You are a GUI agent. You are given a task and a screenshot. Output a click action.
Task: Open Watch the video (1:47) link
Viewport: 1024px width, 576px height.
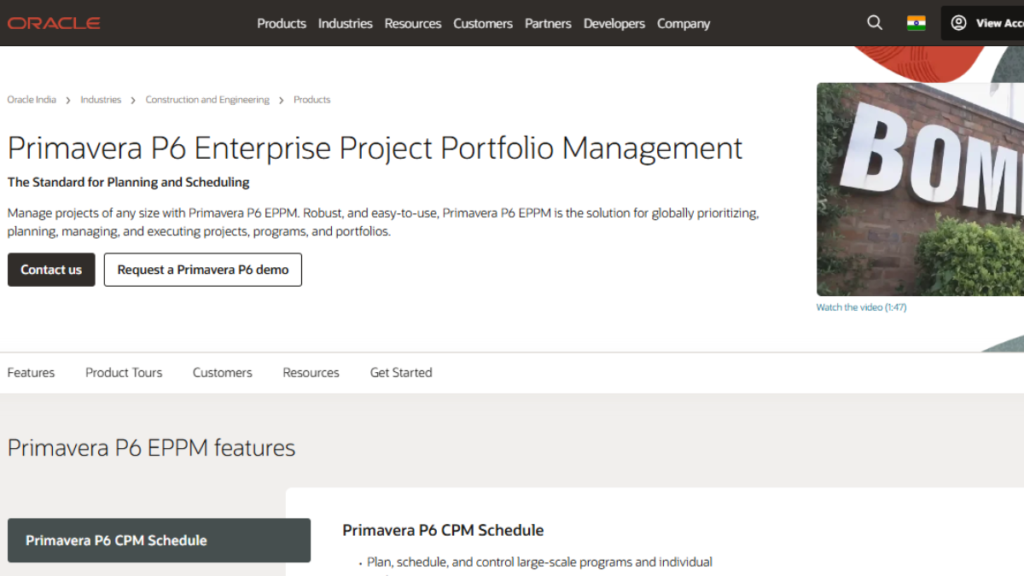[x=859, y=307]
